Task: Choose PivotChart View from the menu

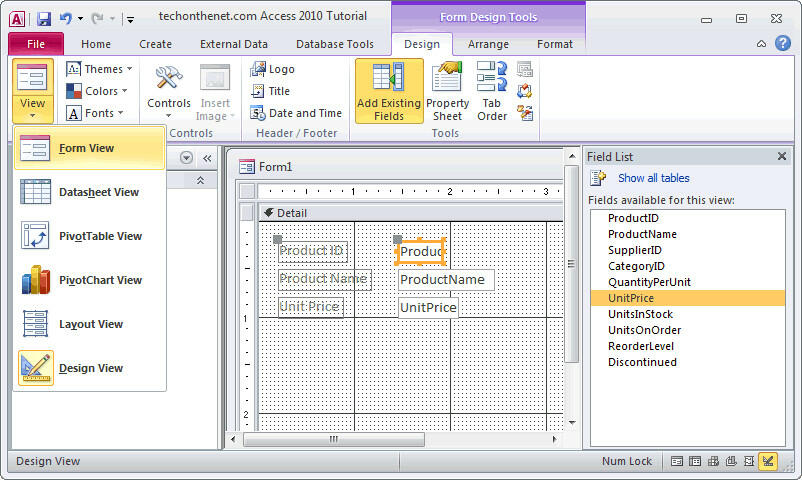Action: (x=90, y=280)
